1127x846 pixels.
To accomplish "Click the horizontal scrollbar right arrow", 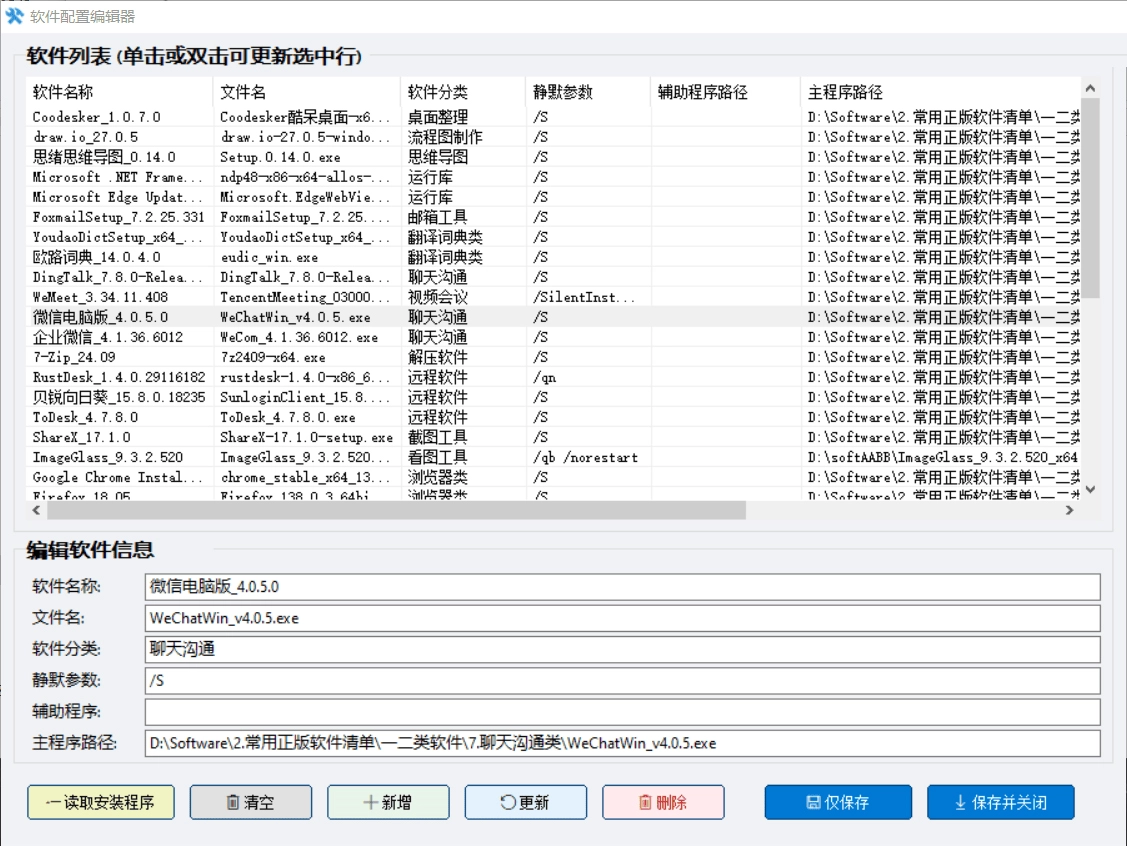I will point(1070,510).
